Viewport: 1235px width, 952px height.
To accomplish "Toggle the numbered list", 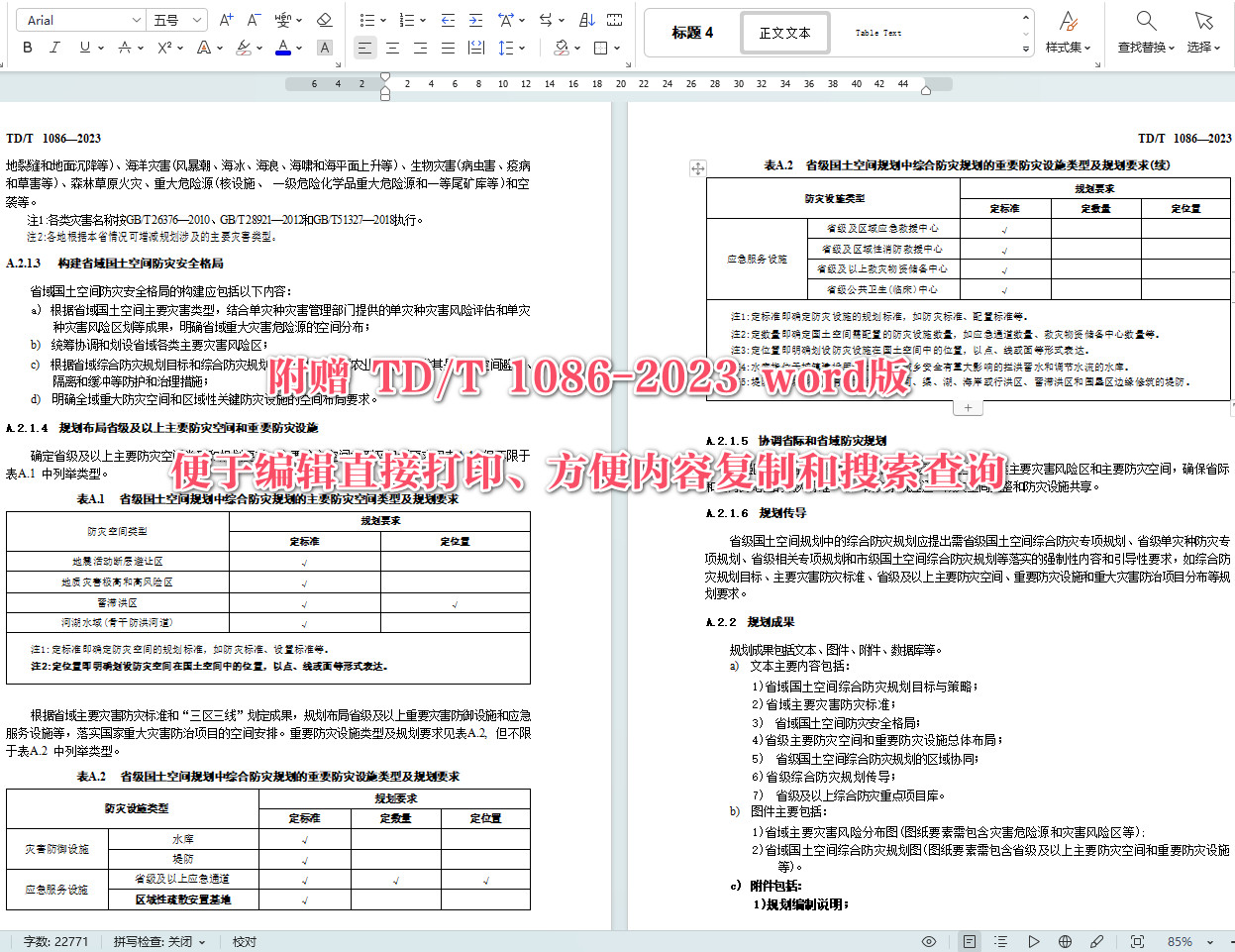I will click(x=407, y=20).
